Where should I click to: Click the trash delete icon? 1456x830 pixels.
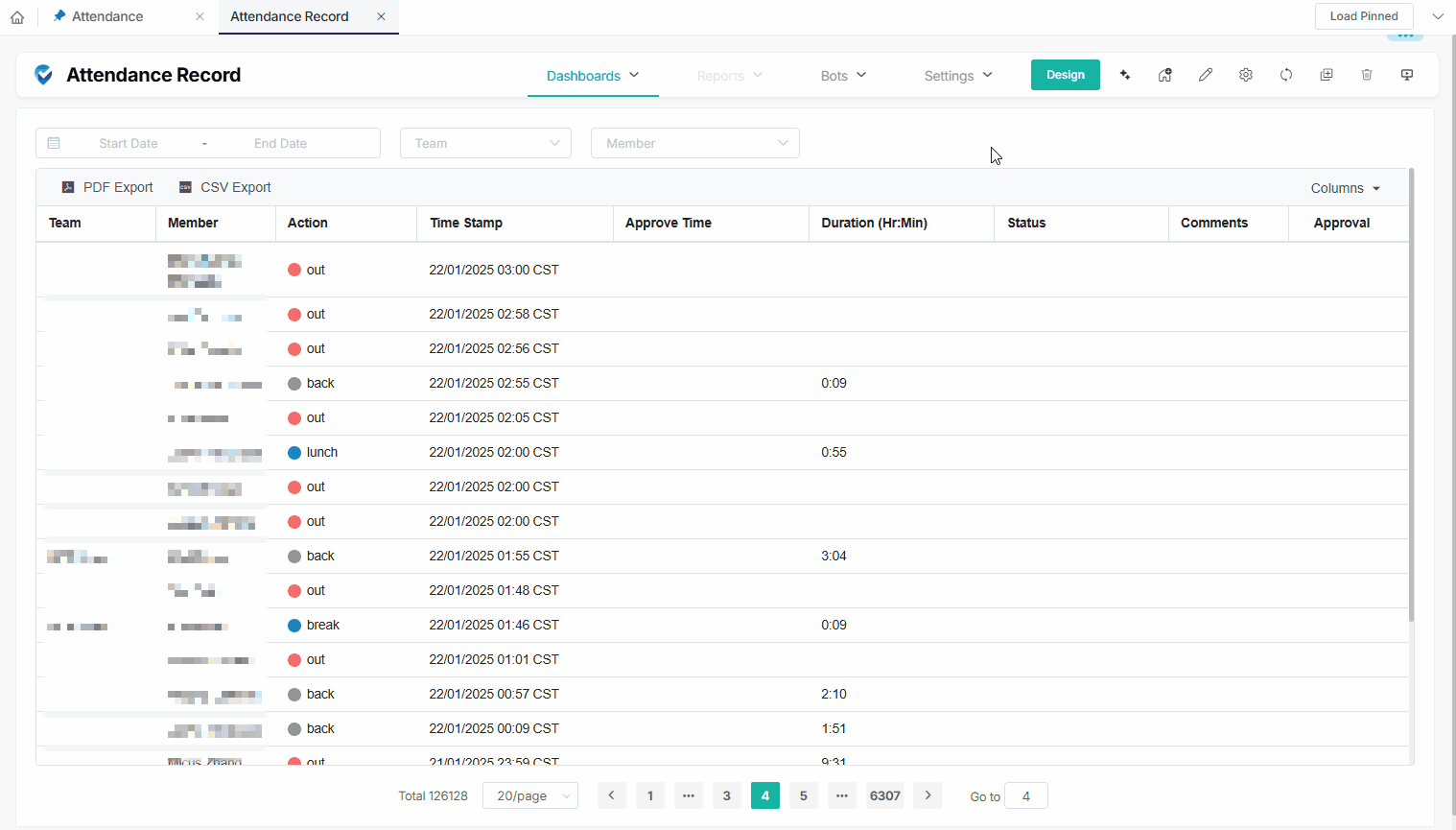[x=1367, y=75]
